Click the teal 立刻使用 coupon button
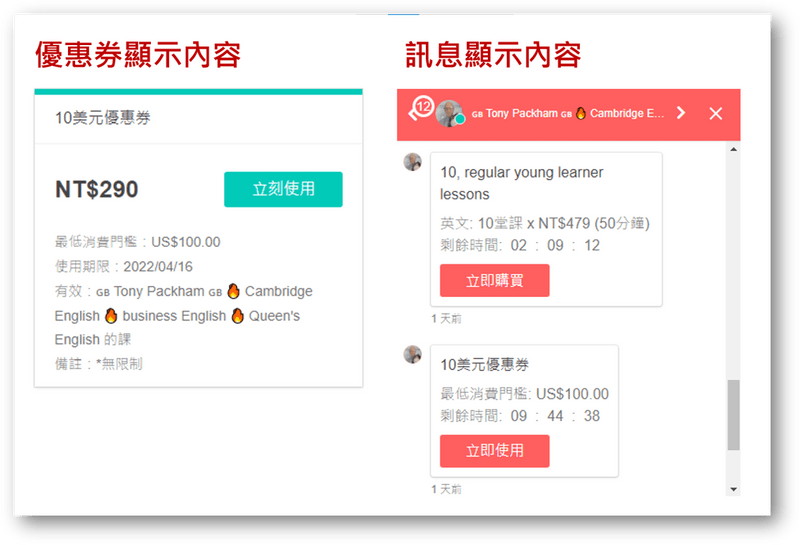 point(283,189)
